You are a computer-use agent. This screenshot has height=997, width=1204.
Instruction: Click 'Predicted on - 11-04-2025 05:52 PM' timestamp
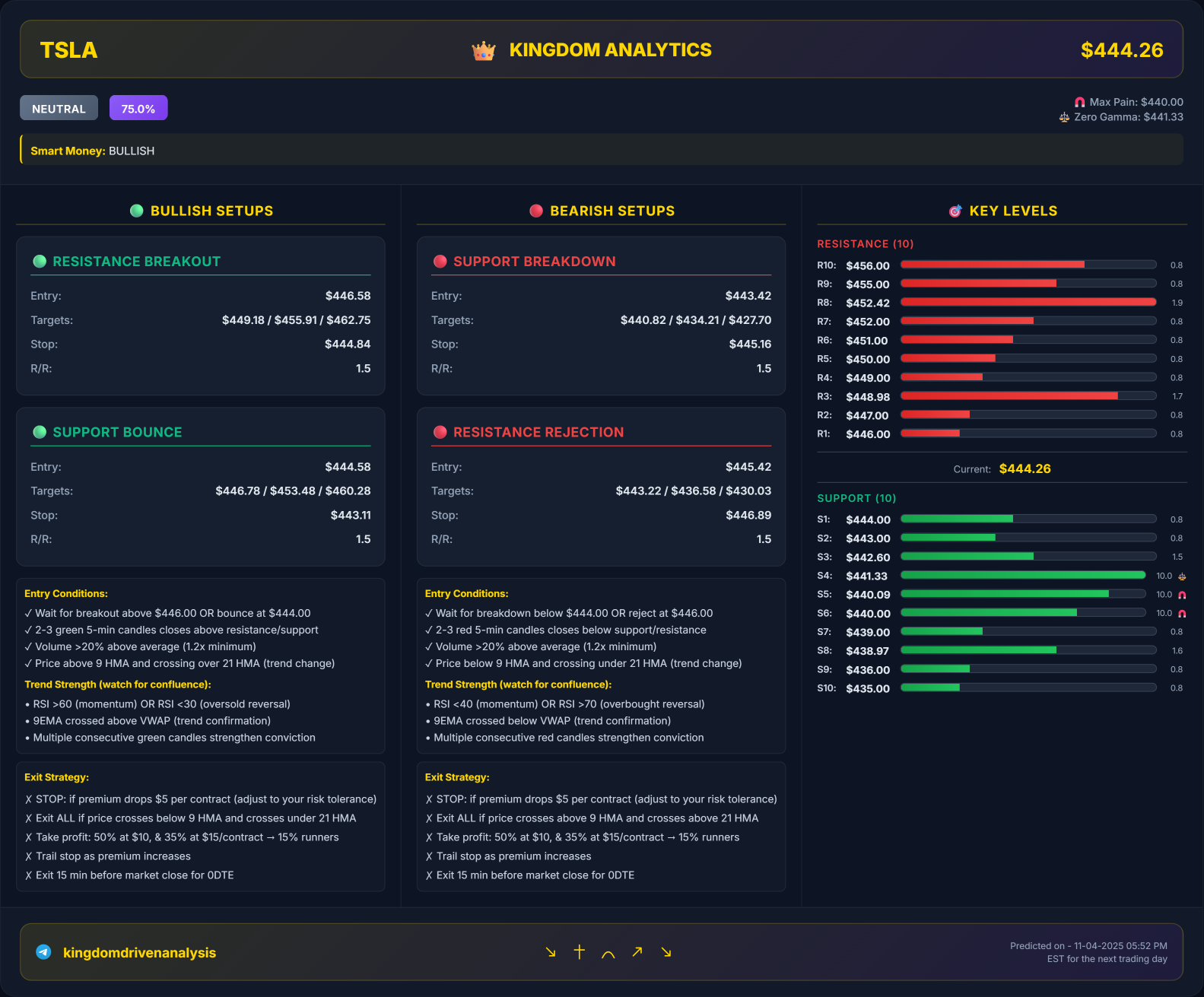point(1088,946)
